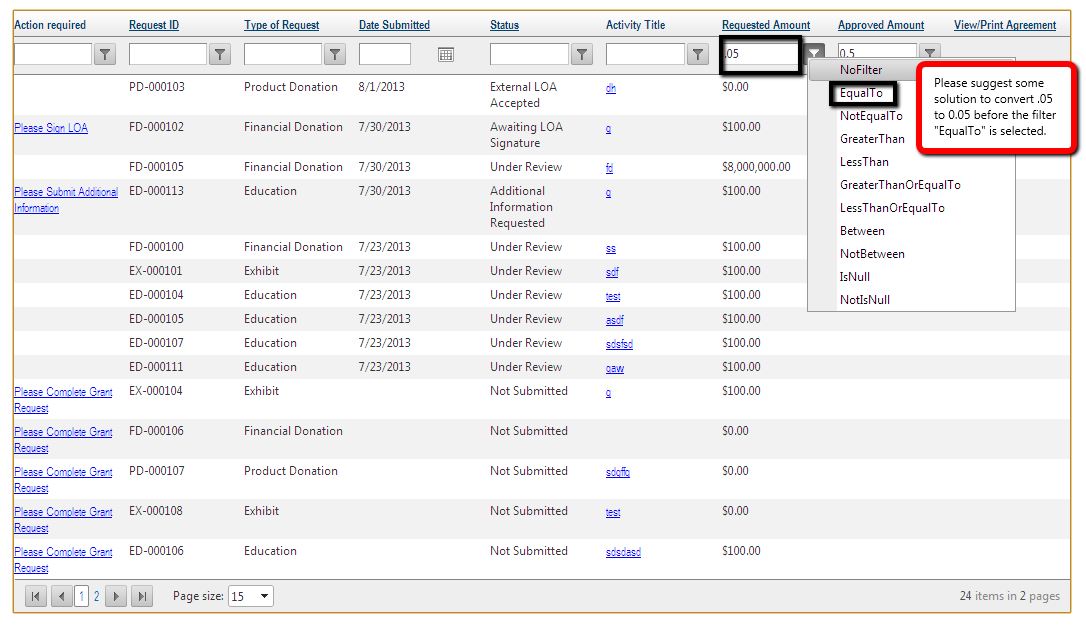Open activity title link 'sdf'
1086x631 pixels.
612,272
